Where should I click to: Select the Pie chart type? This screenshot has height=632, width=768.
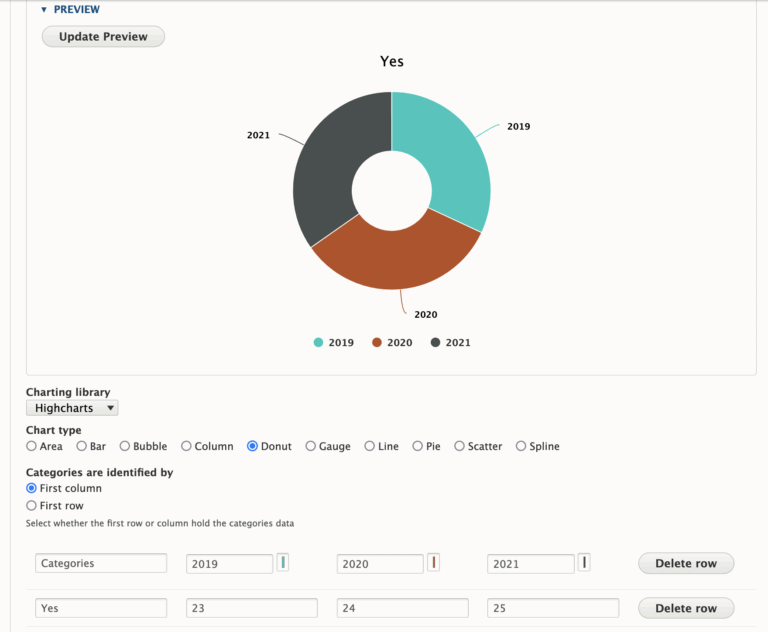tap(418, 447)
